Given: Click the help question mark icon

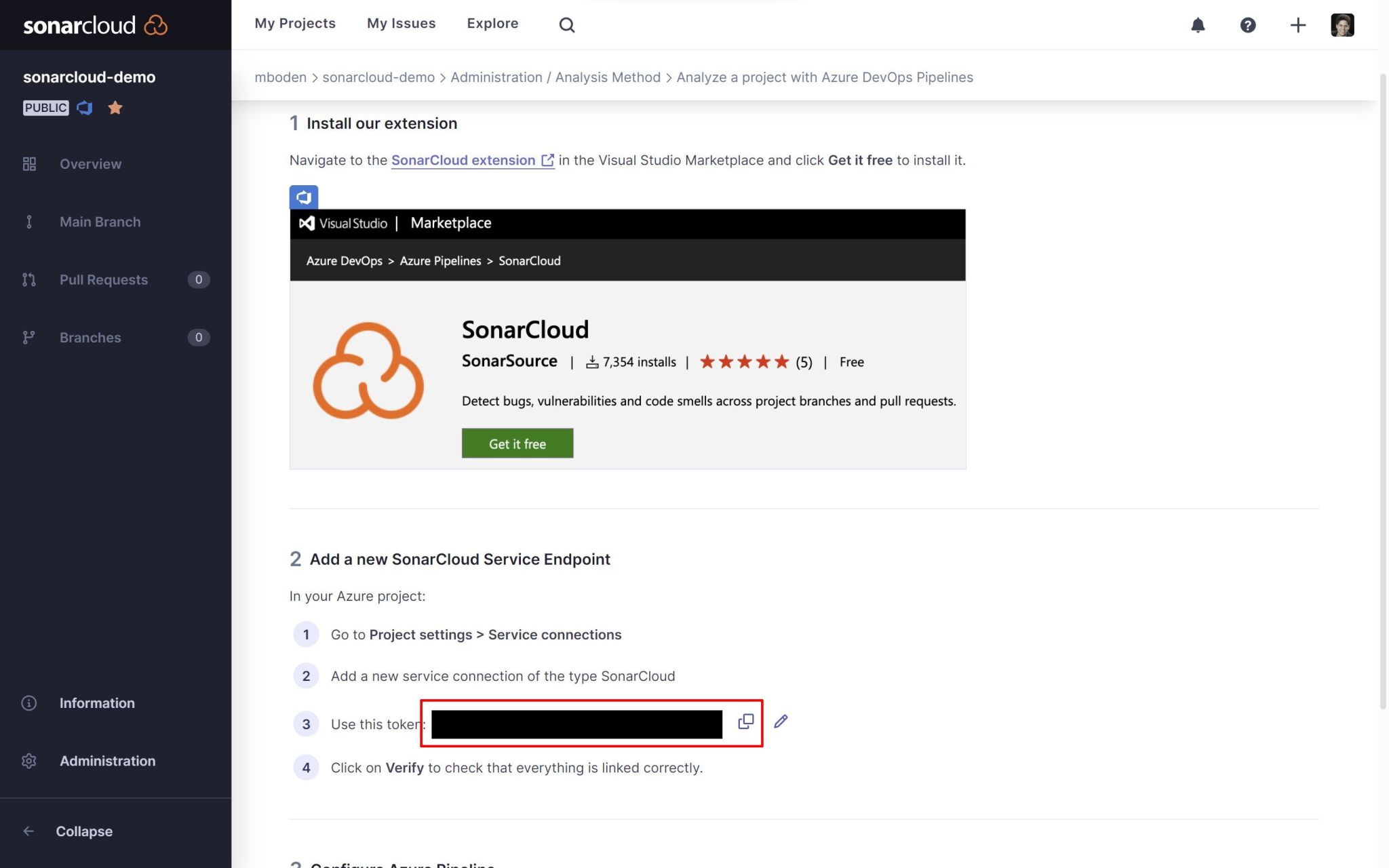Looking at the screenshot, I should tap(1248, 25).
